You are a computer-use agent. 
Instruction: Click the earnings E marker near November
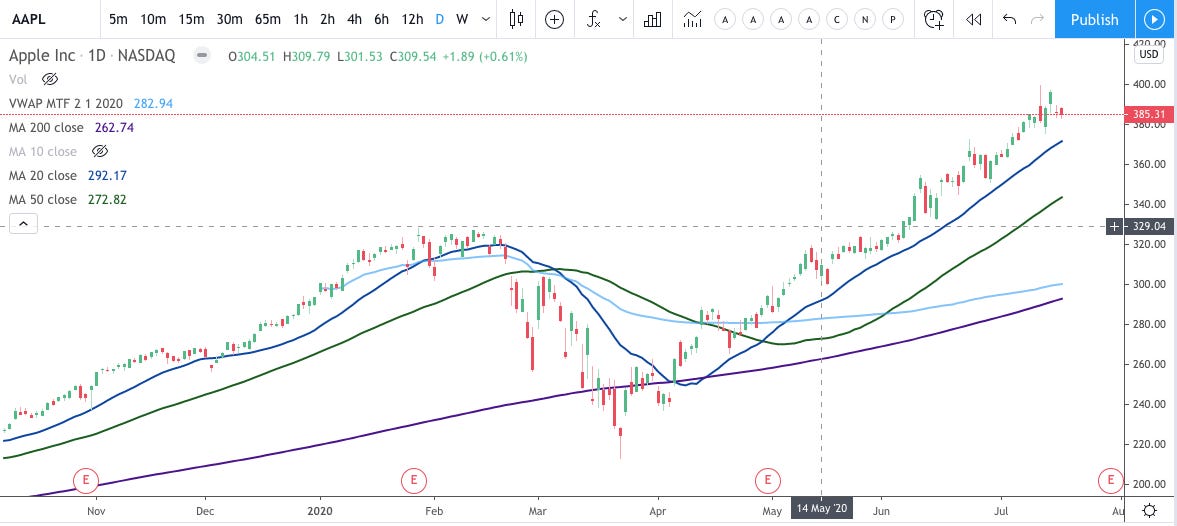point(86,479)
